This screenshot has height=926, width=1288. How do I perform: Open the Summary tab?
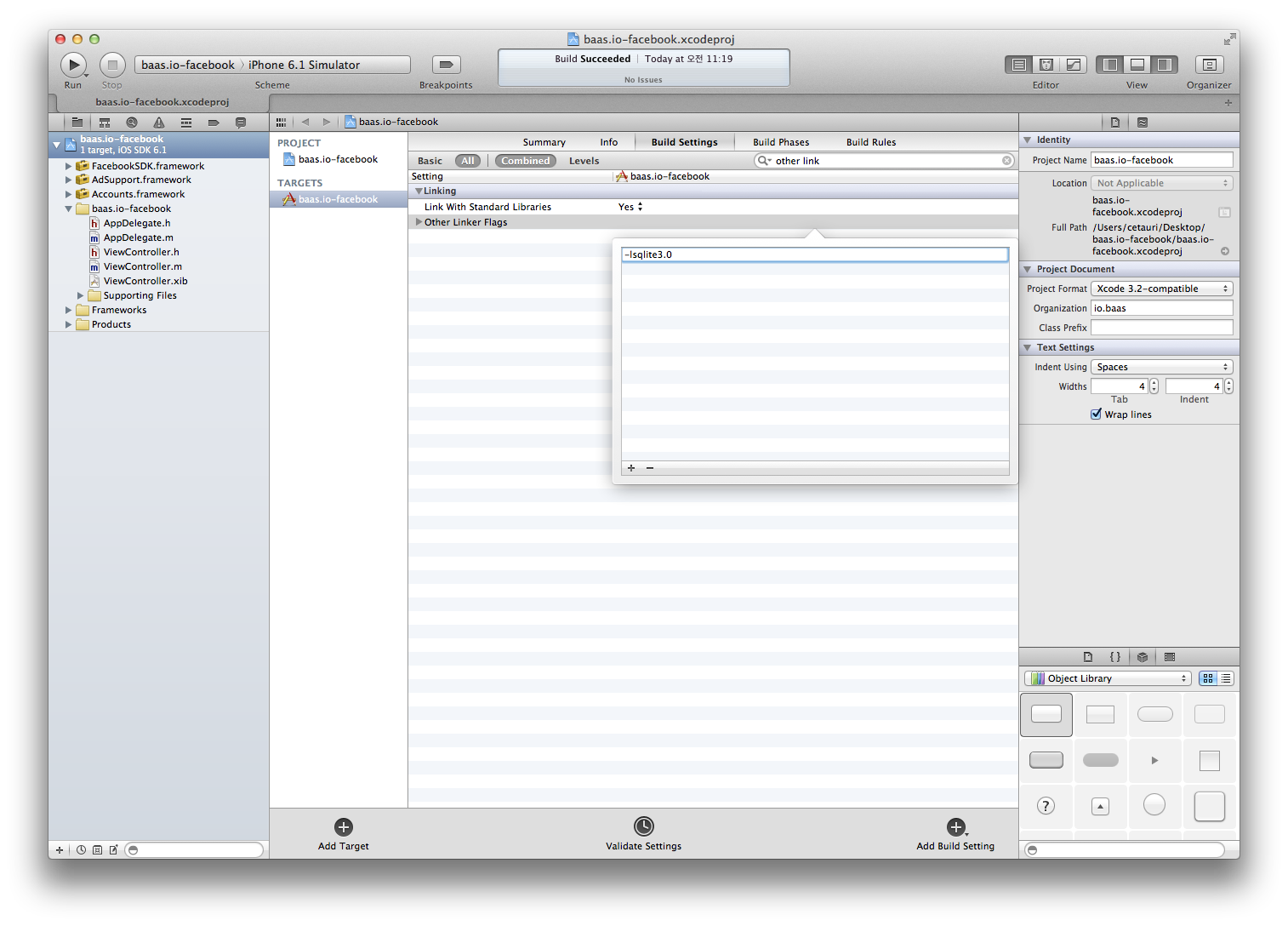point(544,142)
